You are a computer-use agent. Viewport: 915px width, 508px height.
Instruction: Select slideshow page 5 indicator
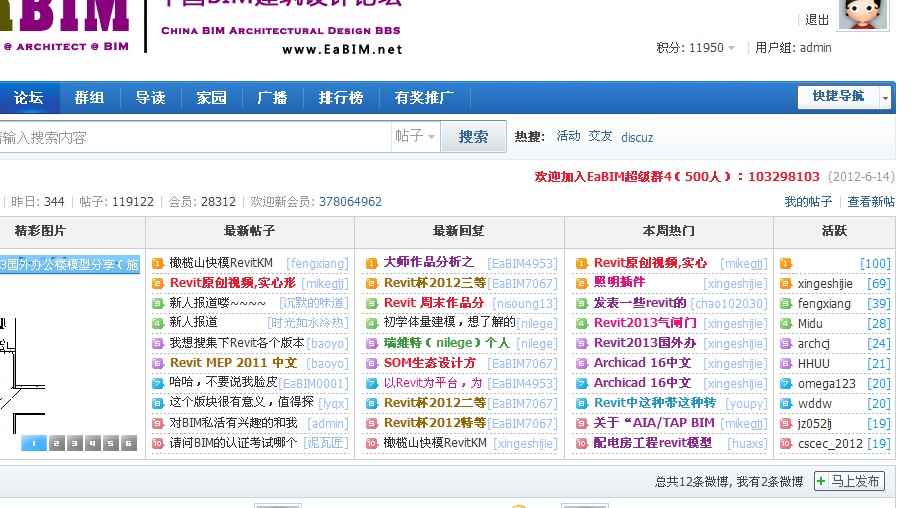click(110, 443)
